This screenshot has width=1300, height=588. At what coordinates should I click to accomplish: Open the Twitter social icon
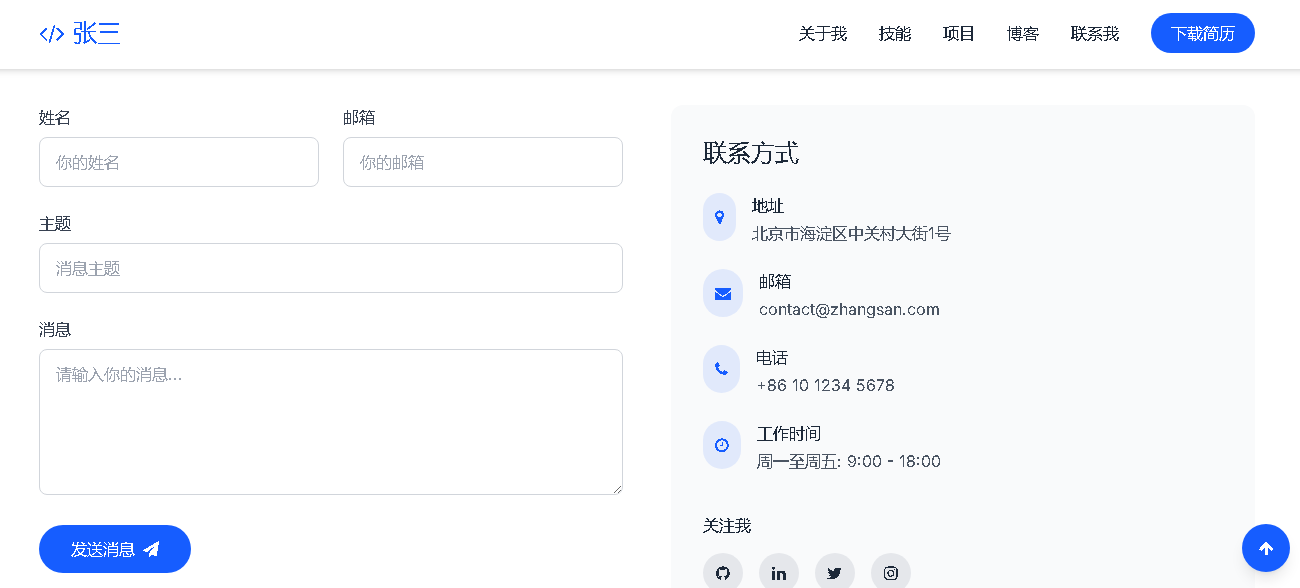point(834,573)
